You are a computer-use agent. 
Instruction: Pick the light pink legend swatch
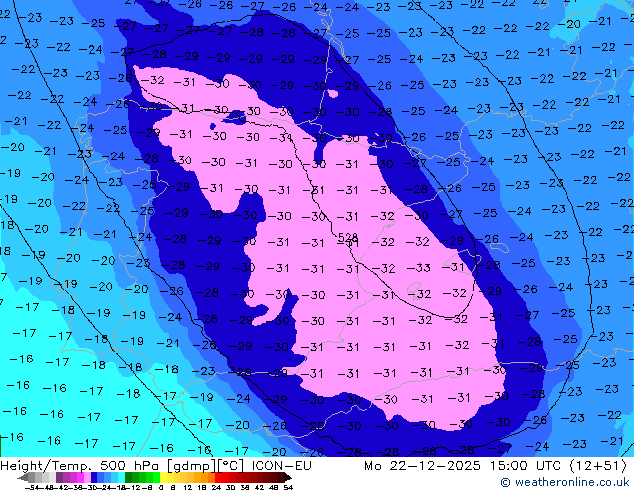87,477
